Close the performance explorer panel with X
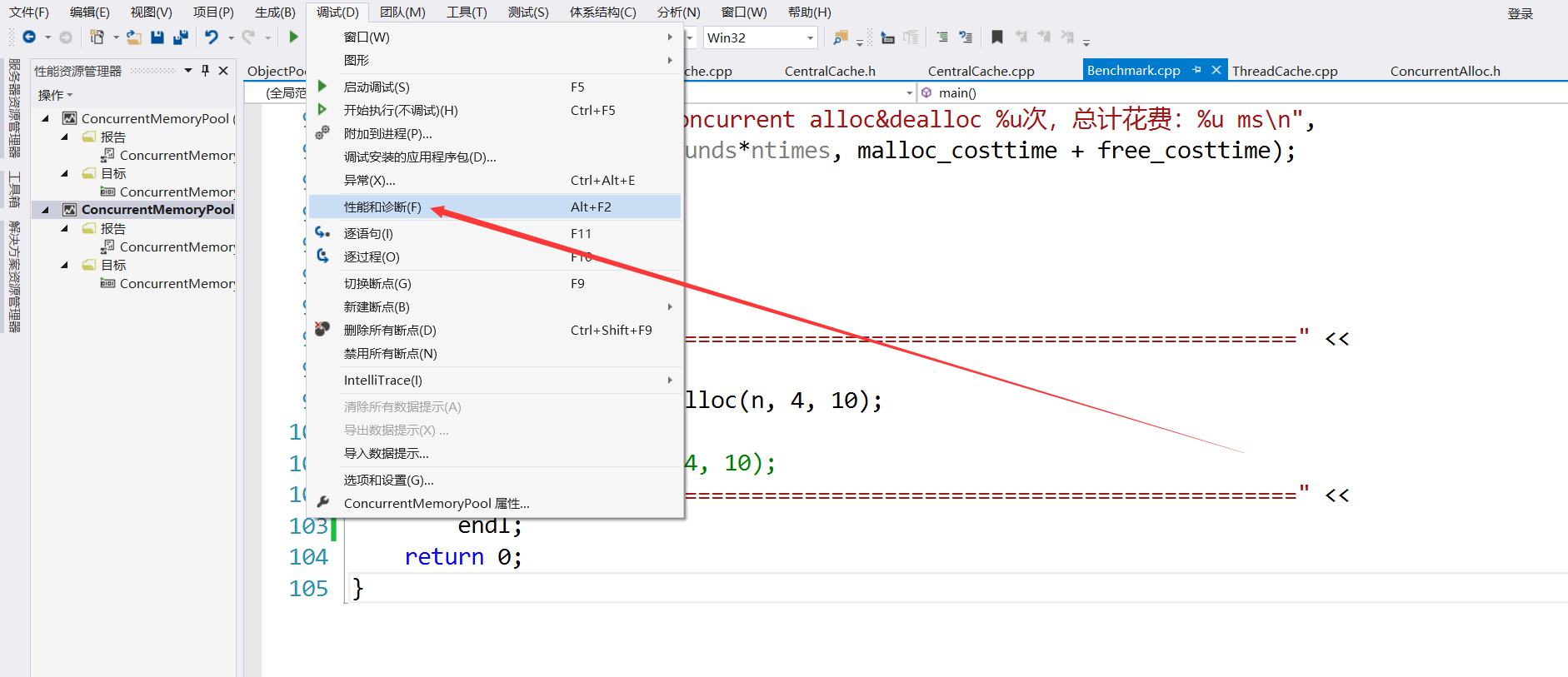Screen dimensions: 1568x677 point(223,71)
